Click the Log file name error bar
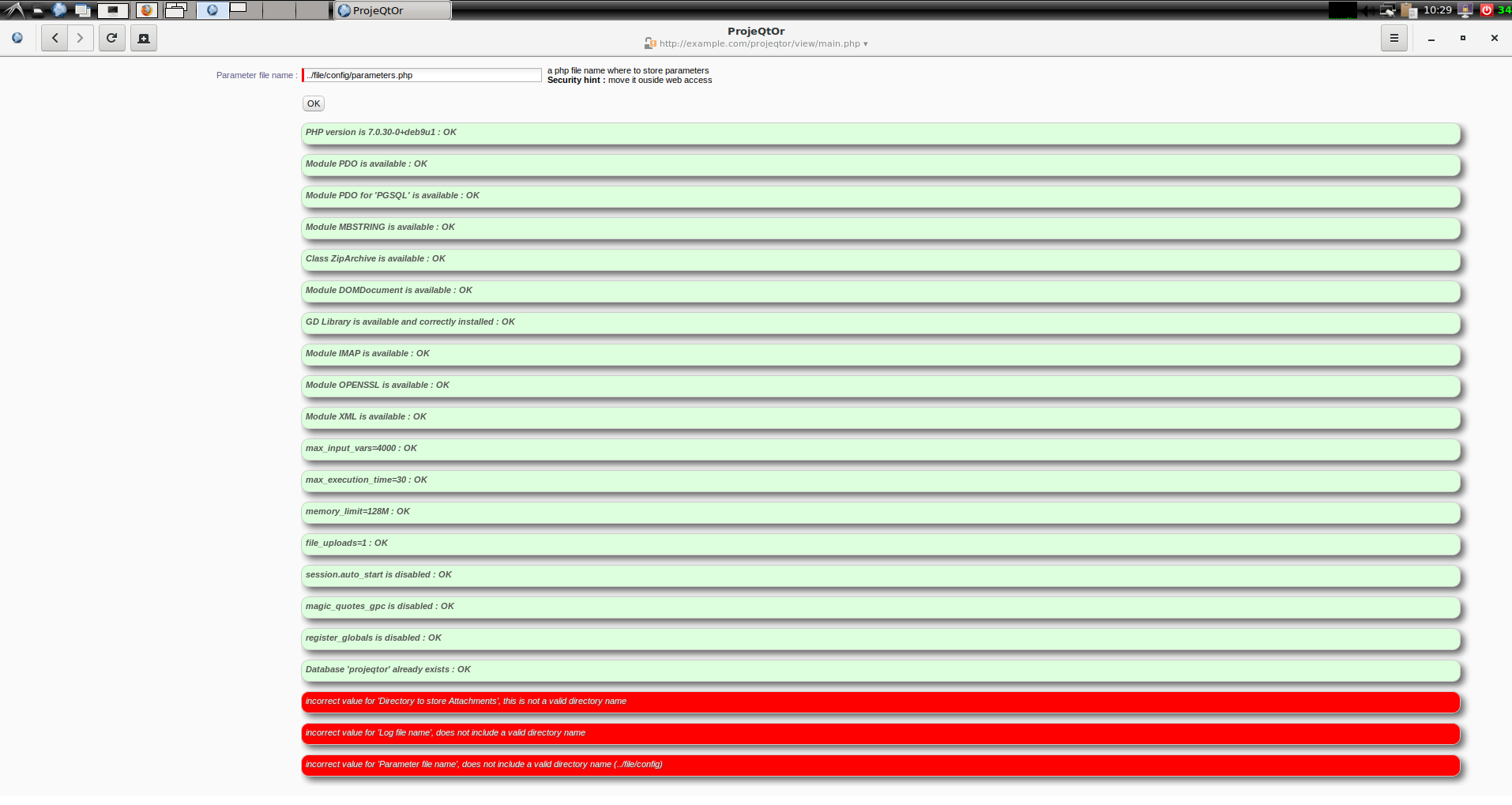 click(x=880, y=733)
